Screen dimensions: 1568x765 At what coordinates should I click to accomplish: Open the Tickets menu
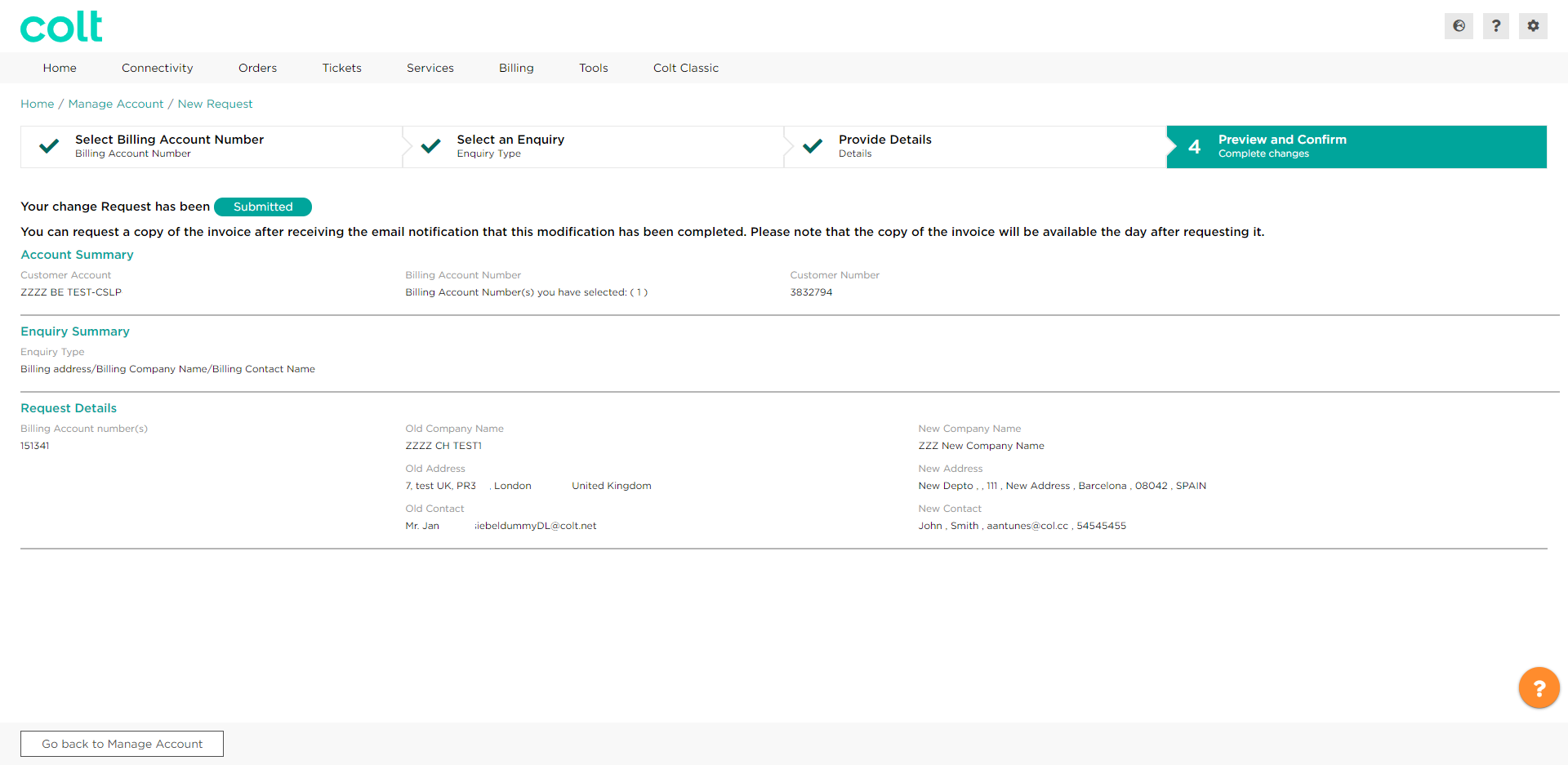click(x=341, y=68)
